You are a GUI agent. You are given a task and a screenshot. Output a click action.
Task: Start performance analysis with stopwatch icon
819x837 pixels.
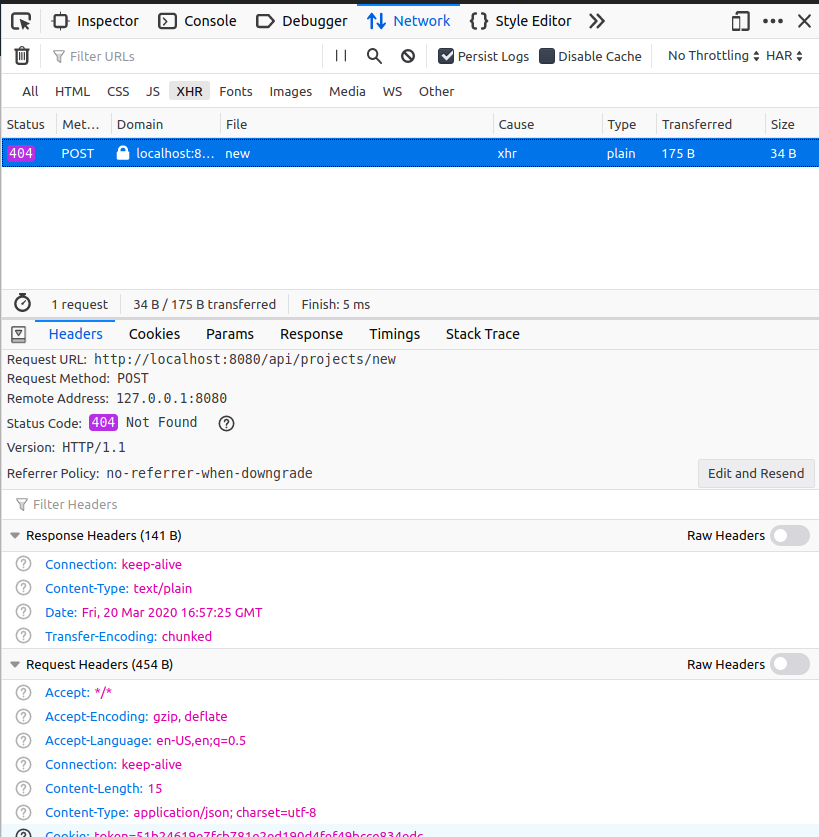tap(21, 303)
